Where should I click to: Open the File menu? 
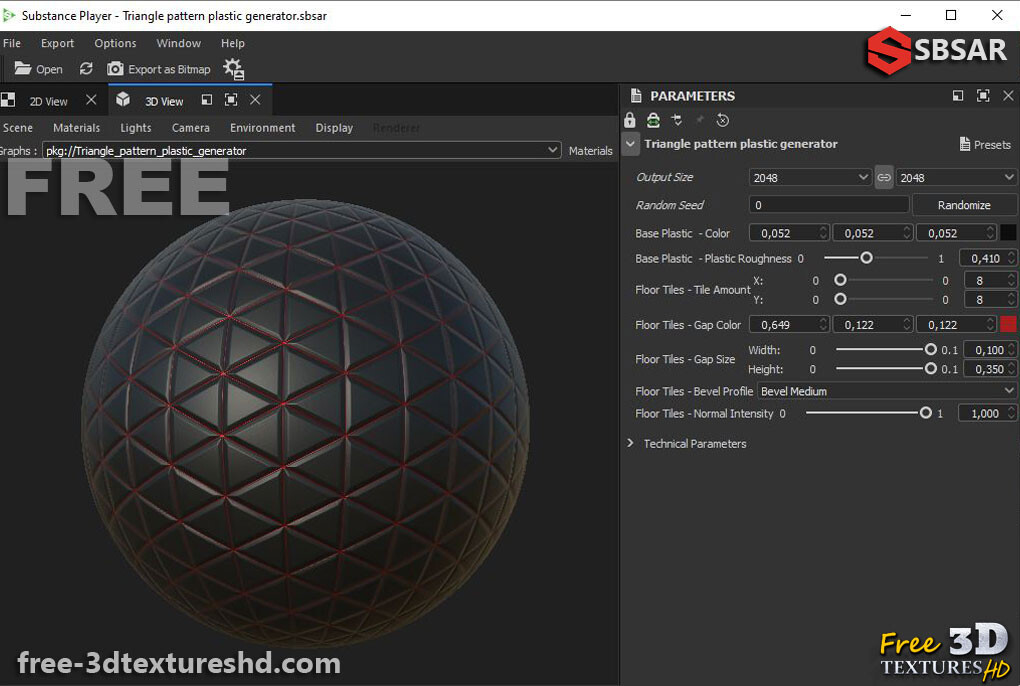[12, 43]
